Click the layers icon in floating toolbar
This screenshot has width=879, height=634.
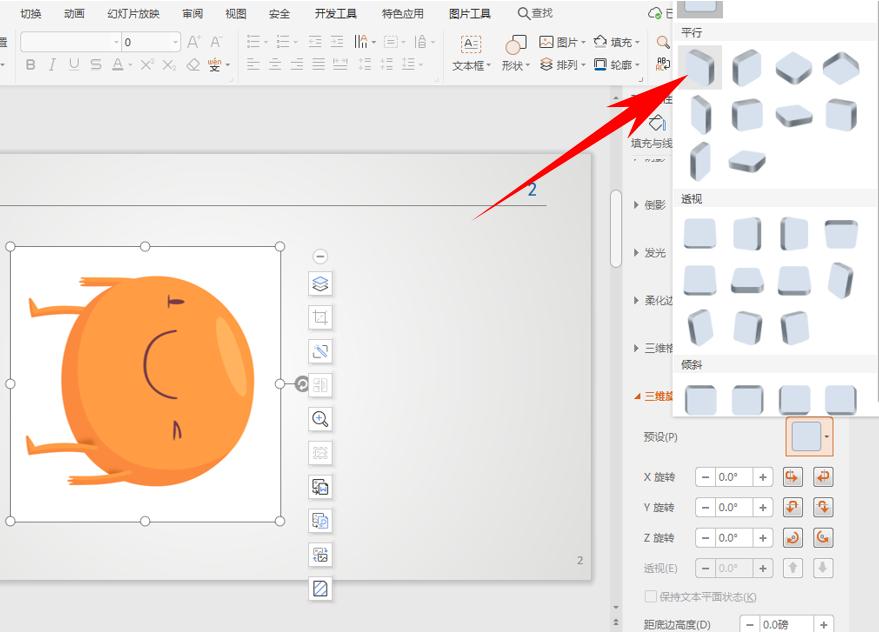point(320,284)
